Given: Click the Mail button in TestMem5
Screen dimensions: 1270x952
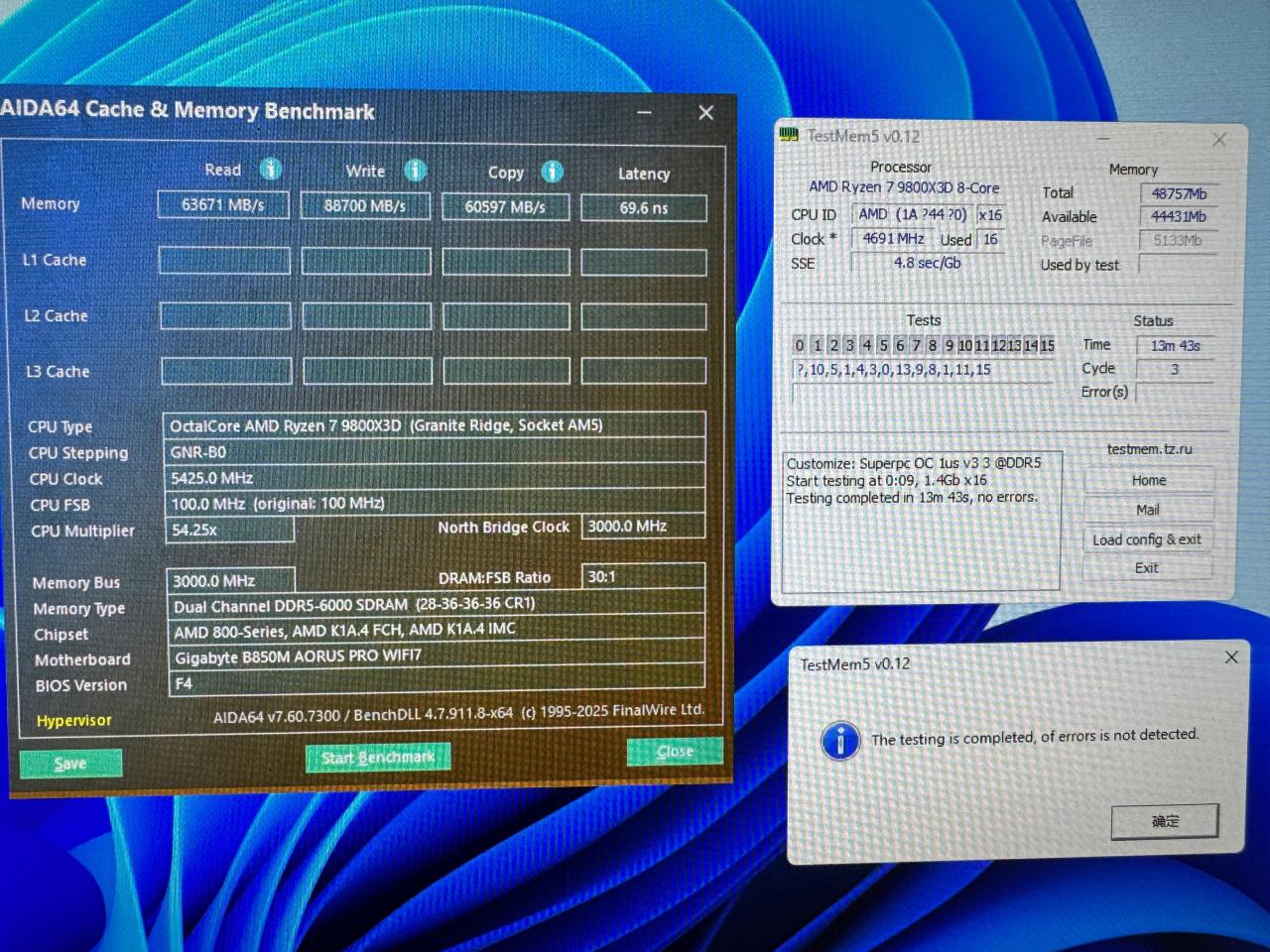Looking at the screenshot, I should [x=1148, y=510].
